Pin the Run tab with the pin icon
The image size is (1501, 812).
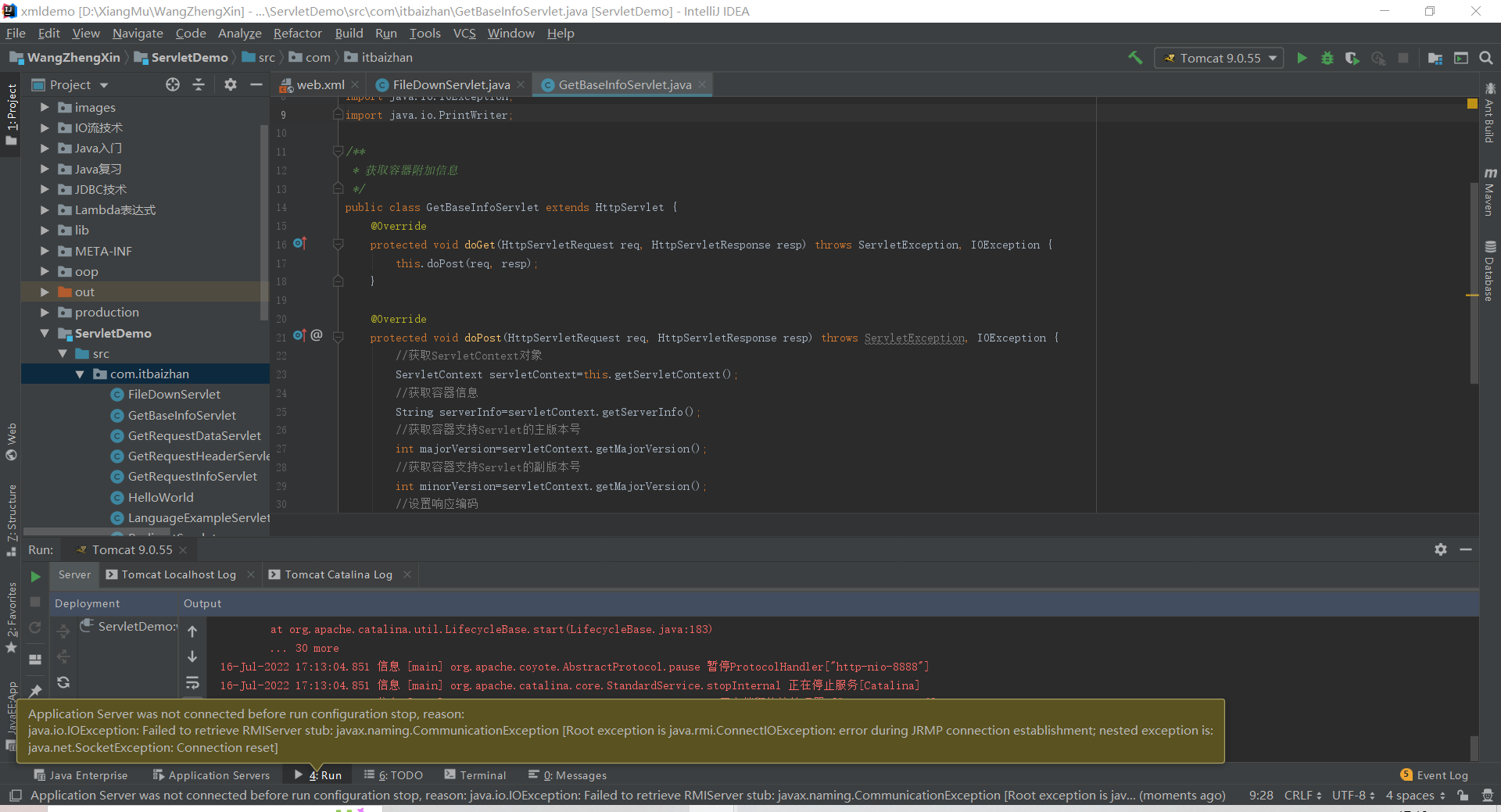tap(35, 691)
